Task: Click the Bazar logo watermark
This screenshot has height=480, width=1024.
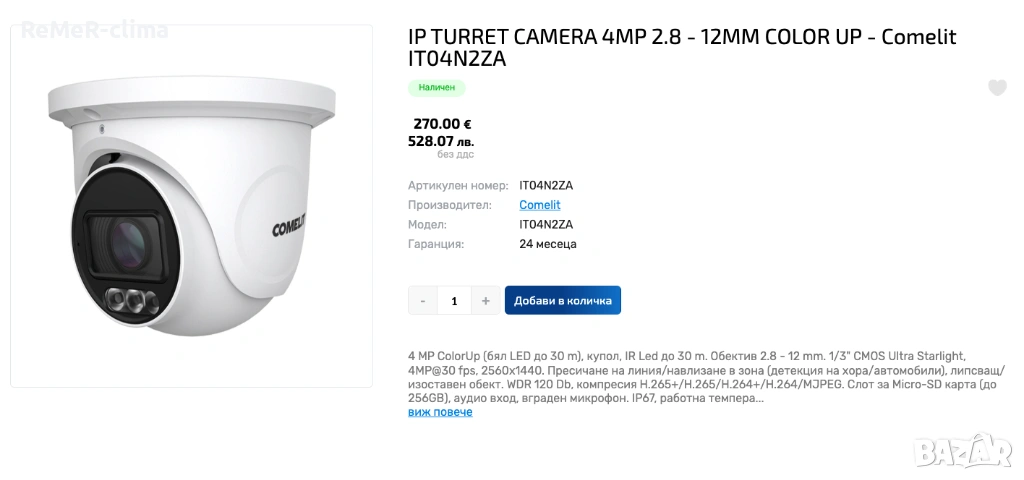Action: [964, 451]
